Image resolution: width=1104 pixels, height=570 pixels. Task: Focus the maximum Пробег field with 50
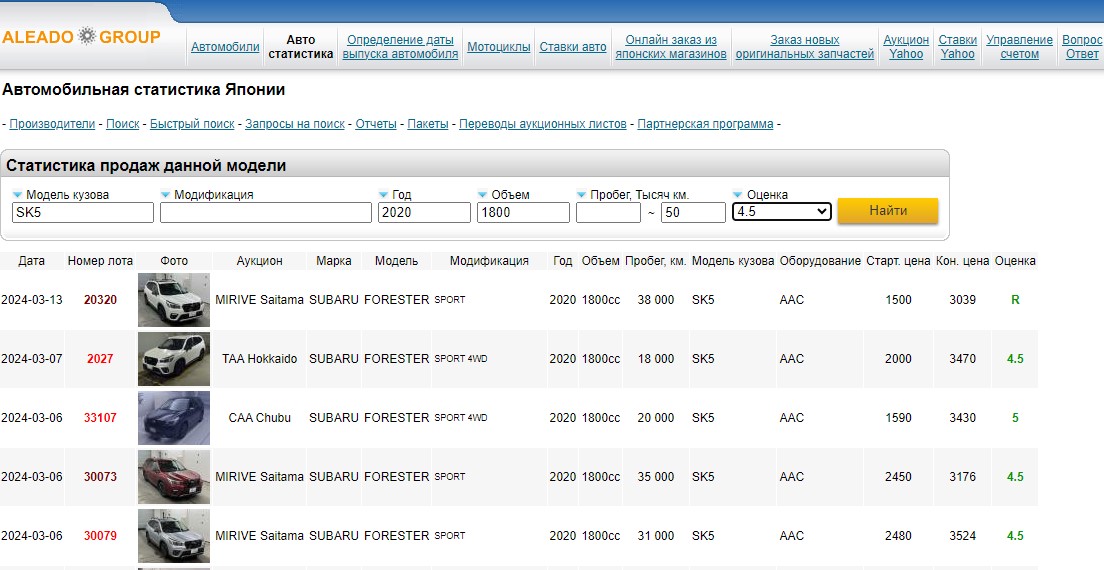tap(693, 213)
